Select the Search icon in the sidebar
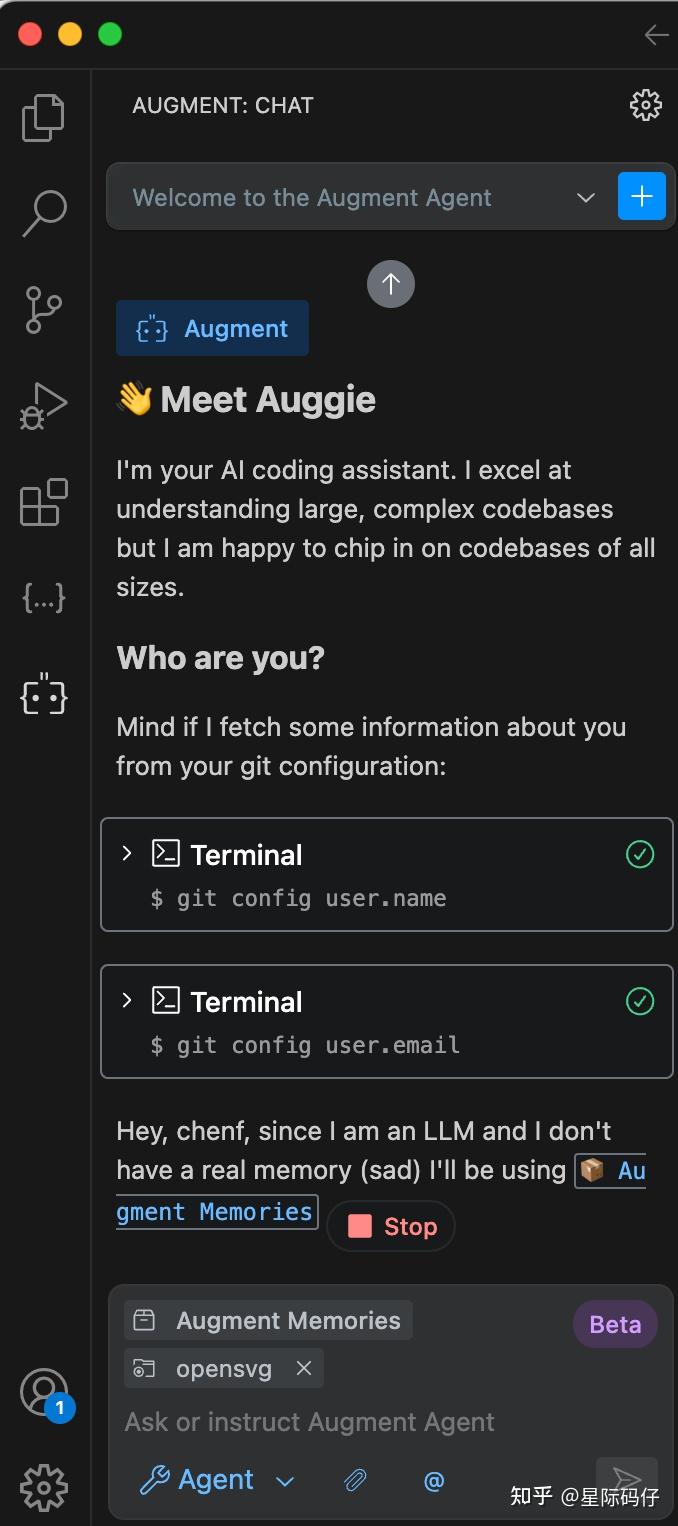The height and width of the screenshot is (1526, 678). (x=43, y=213)
